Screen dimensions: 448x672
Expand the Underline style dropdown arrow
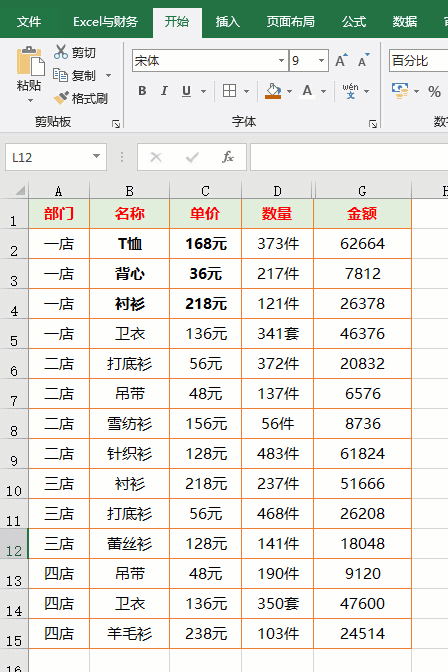pyautogui.click(x=203, y=91)
